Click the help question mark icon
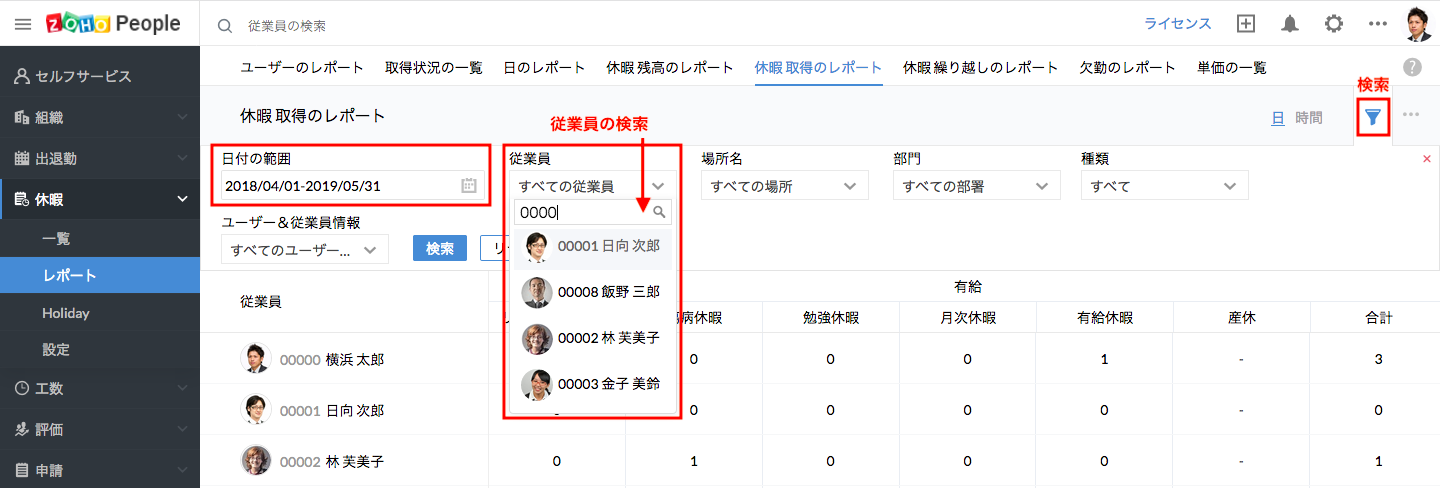The height and width of the screenshot is (488, 1440). point(1412,68)
